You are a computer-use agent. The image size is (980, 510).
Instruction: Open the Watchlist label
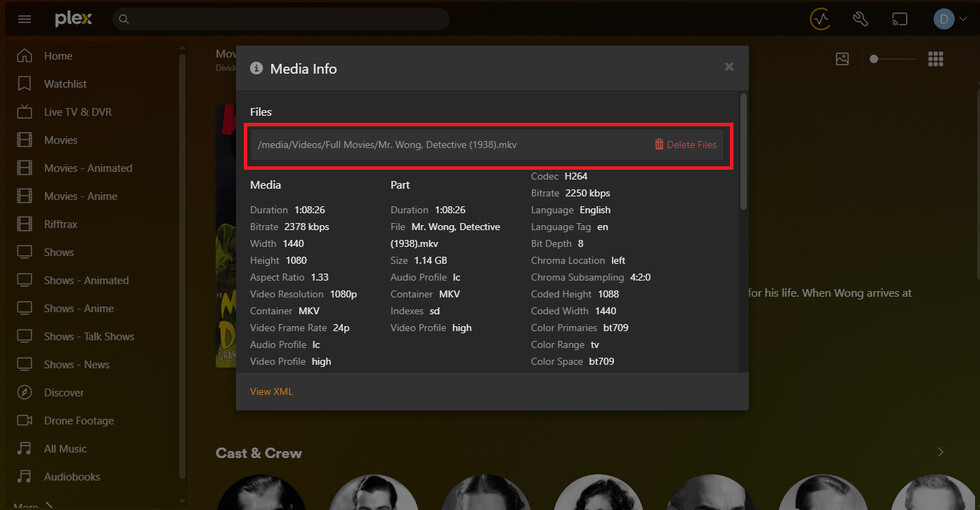click(65, 84)
